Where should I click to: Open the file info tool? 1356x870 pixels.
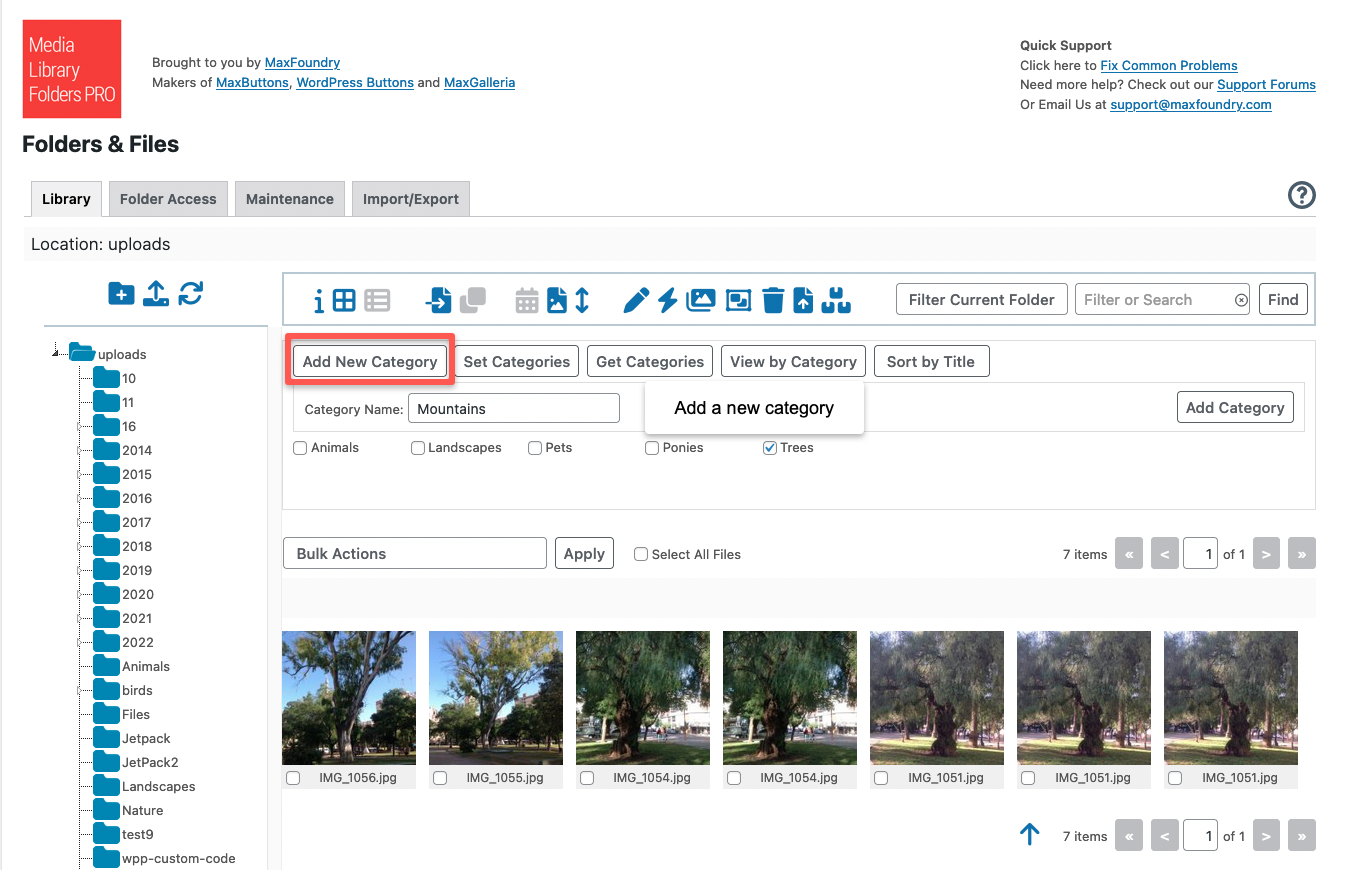pos(318,299)
